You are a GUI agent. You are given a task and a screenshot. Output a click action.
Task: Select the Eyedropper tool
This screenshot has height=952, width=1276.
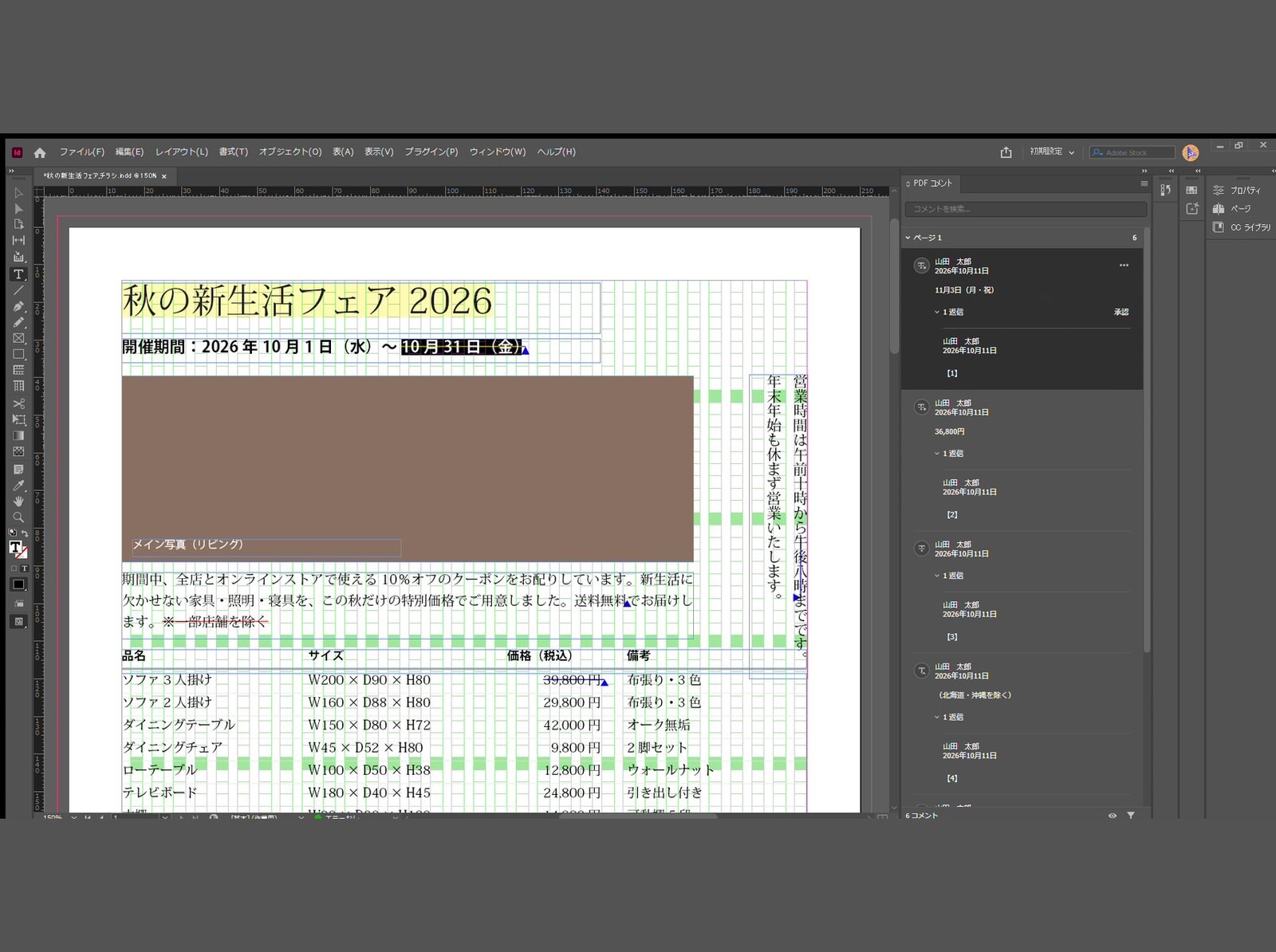(18, 486)
